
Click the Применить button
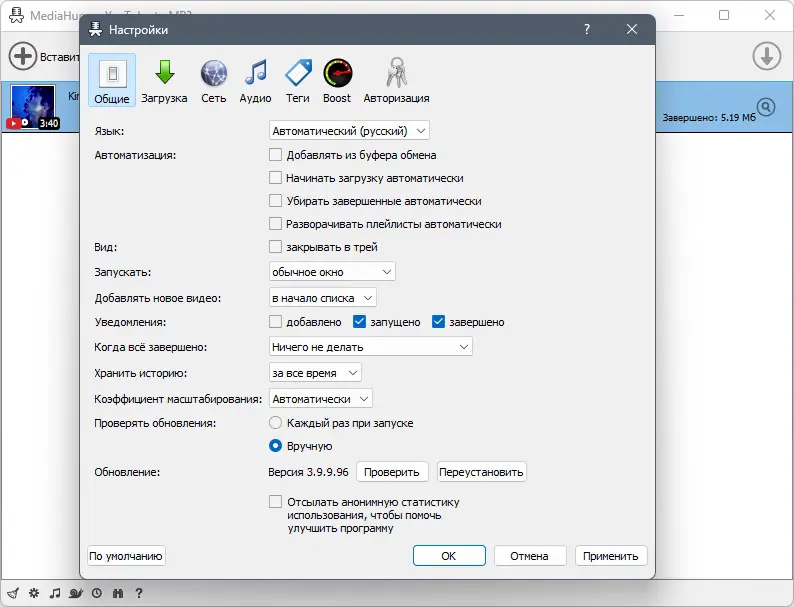[611, 556]
